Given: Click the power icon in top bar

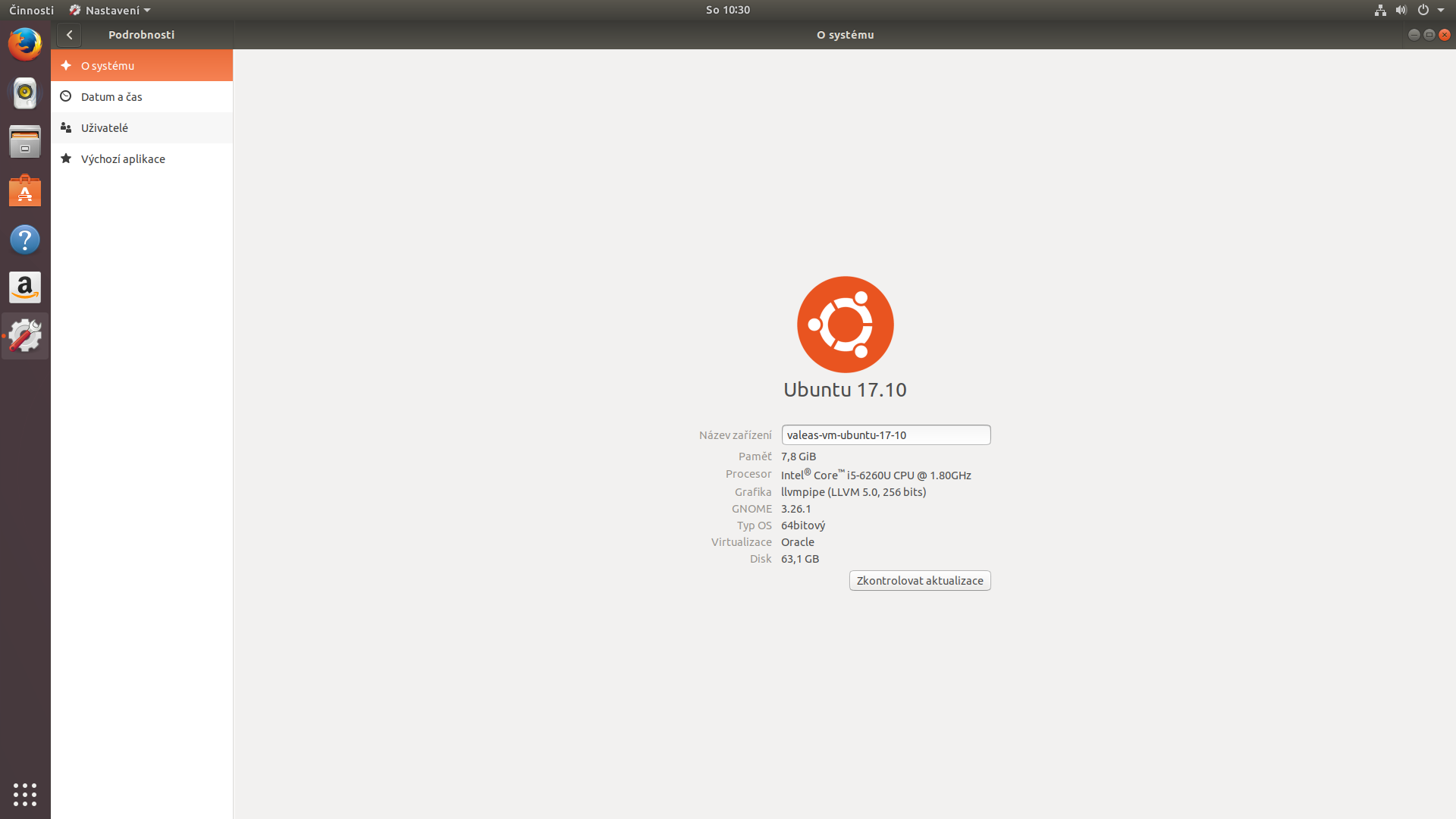Looking at the screenshot, I should (1423, 10).
